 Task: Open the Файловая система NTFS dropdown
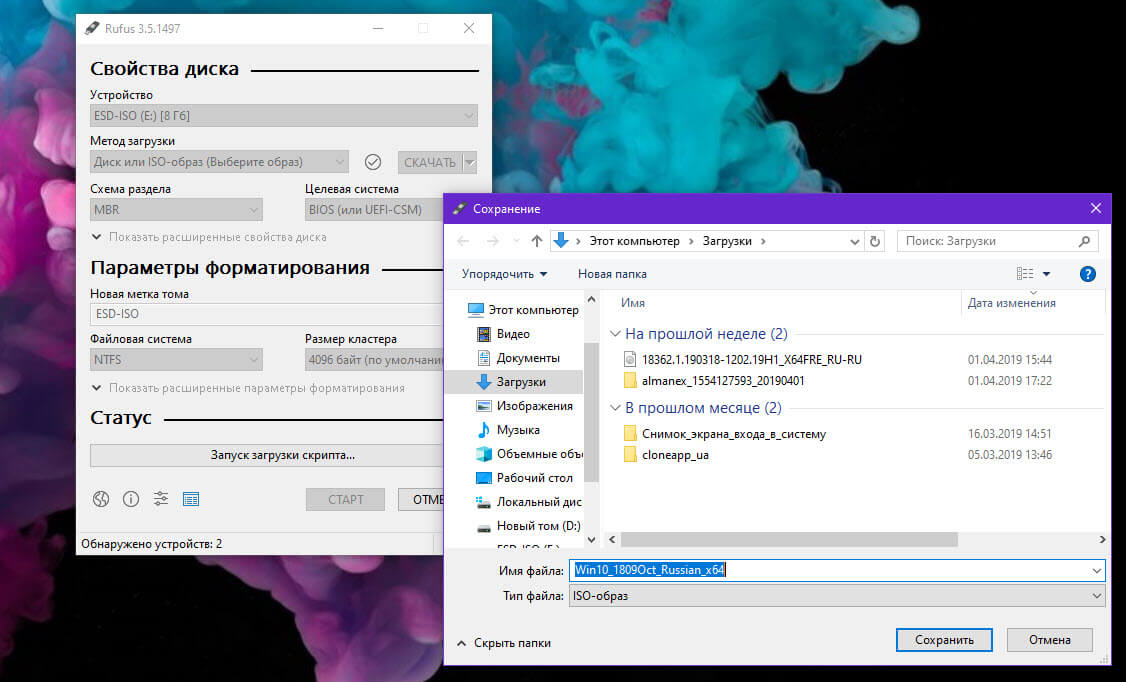point(176,360)
